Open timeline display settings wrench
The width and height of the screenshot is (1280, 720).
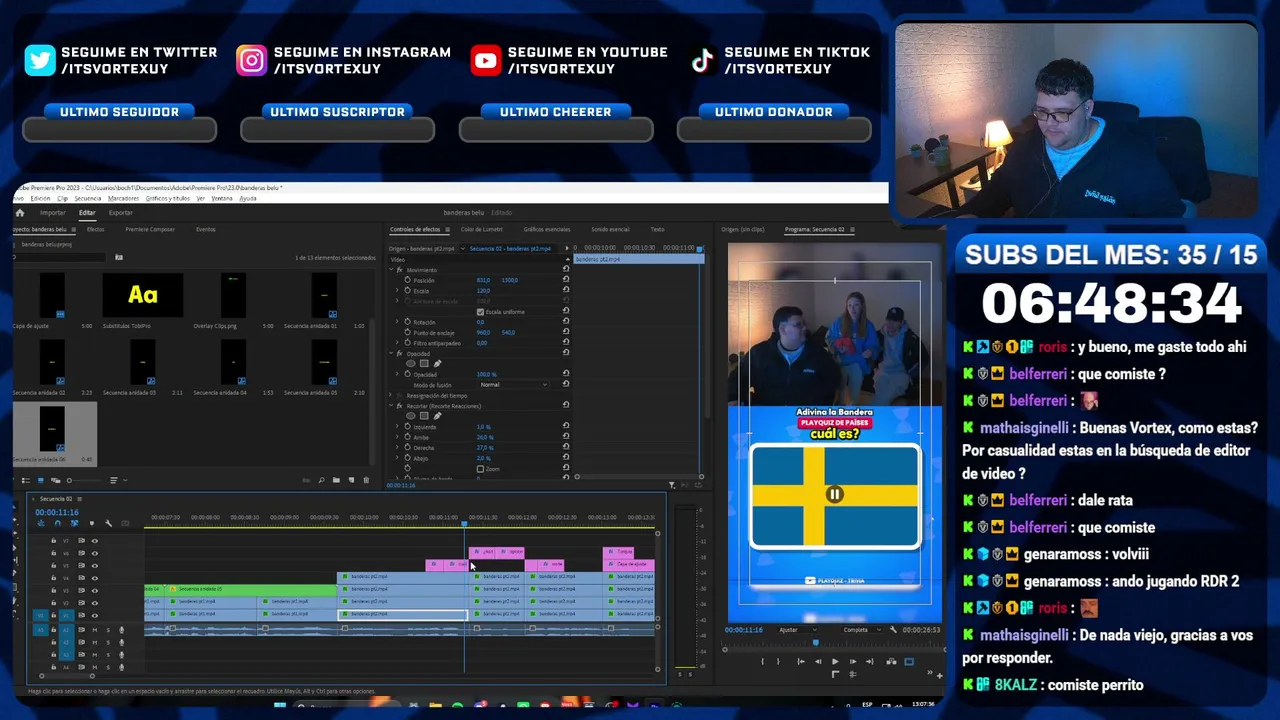point(108,523)
